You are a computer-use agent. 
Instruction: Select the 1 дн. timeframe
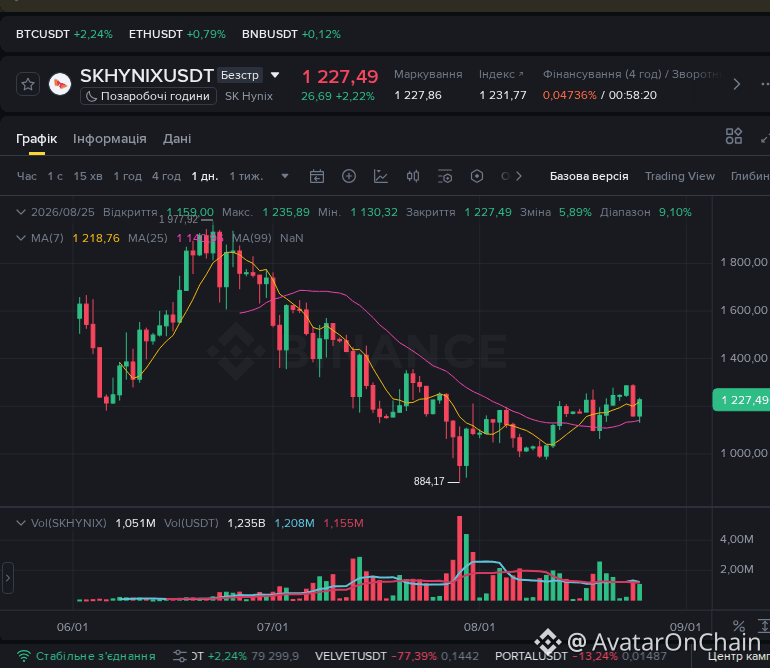pos(205,176)
